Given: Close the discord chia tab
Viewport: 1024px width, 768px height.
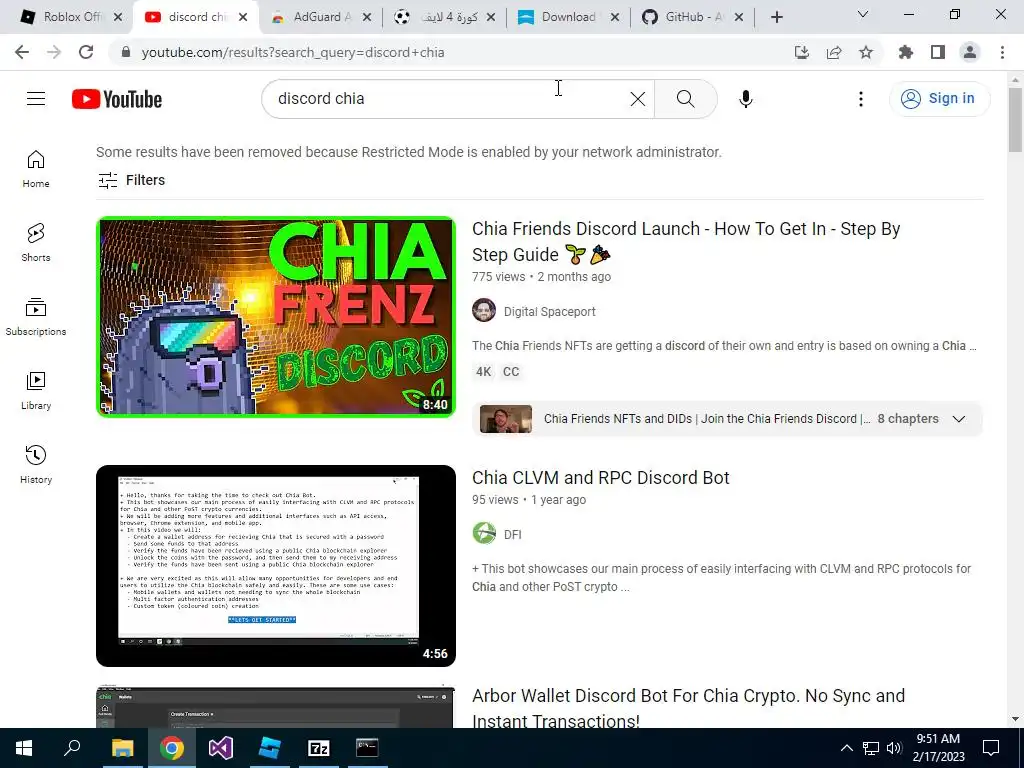Looking at the screenshot, I should coord(243,17).
